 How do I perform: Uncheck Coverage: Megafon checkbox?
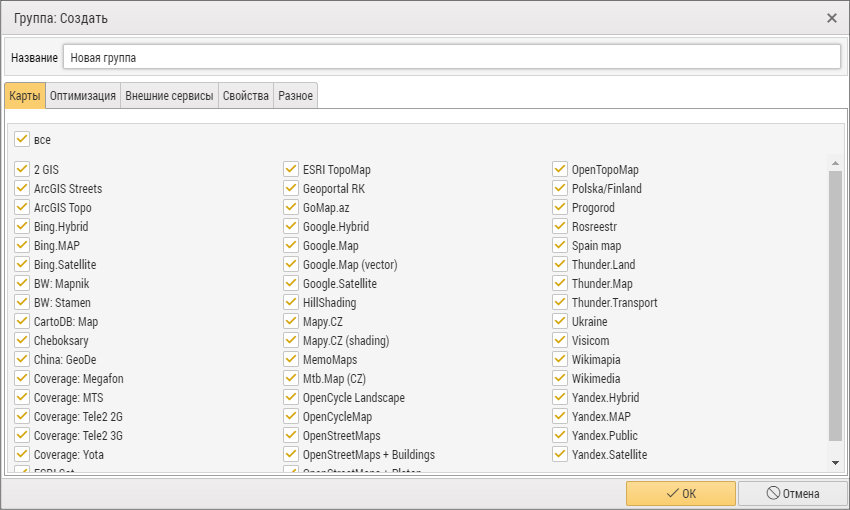(22, 378)
